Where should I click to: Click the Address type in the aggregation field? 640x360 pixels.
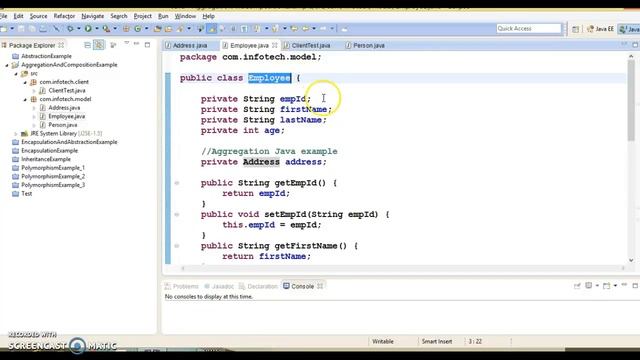(261, 162)
